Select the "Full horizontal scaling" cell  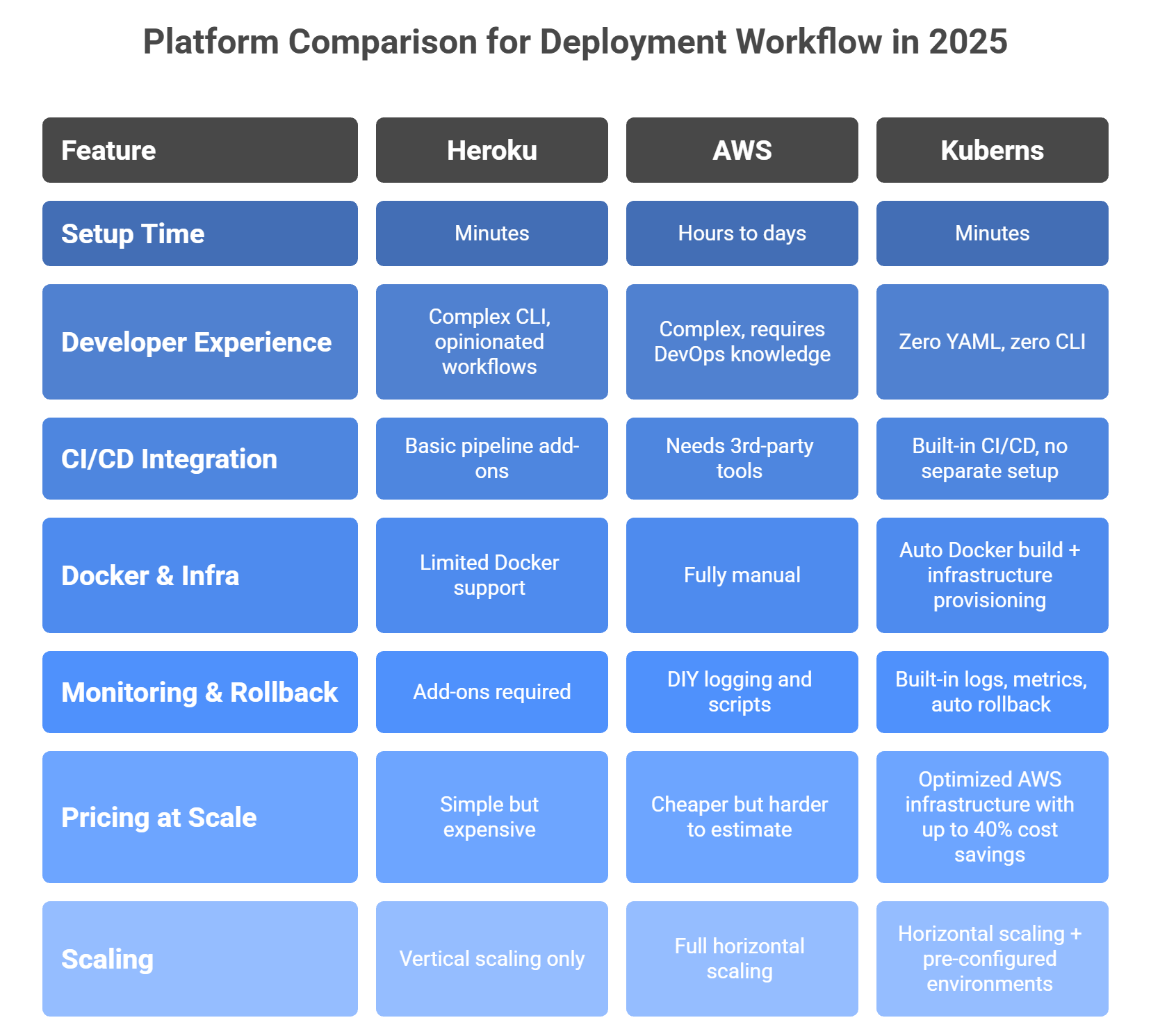[x=742, y=959]
